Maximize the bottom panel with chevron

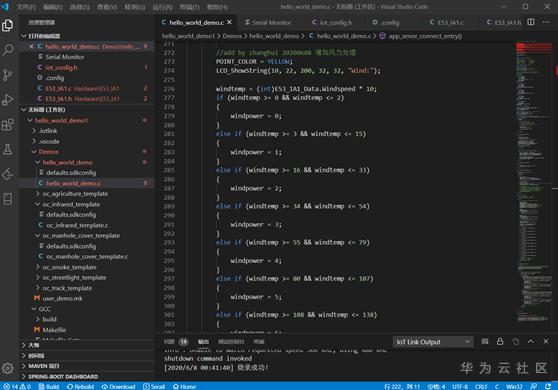point(531,342)
